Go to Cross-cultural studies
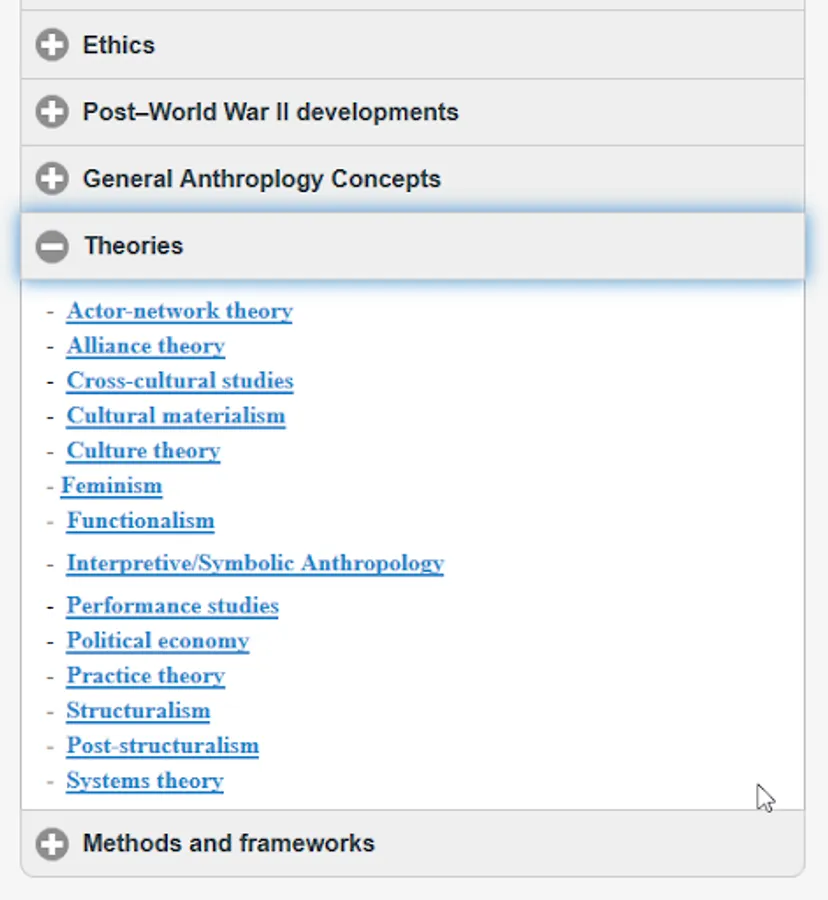This screenshot has width=828, height=900. click(180, 381)
